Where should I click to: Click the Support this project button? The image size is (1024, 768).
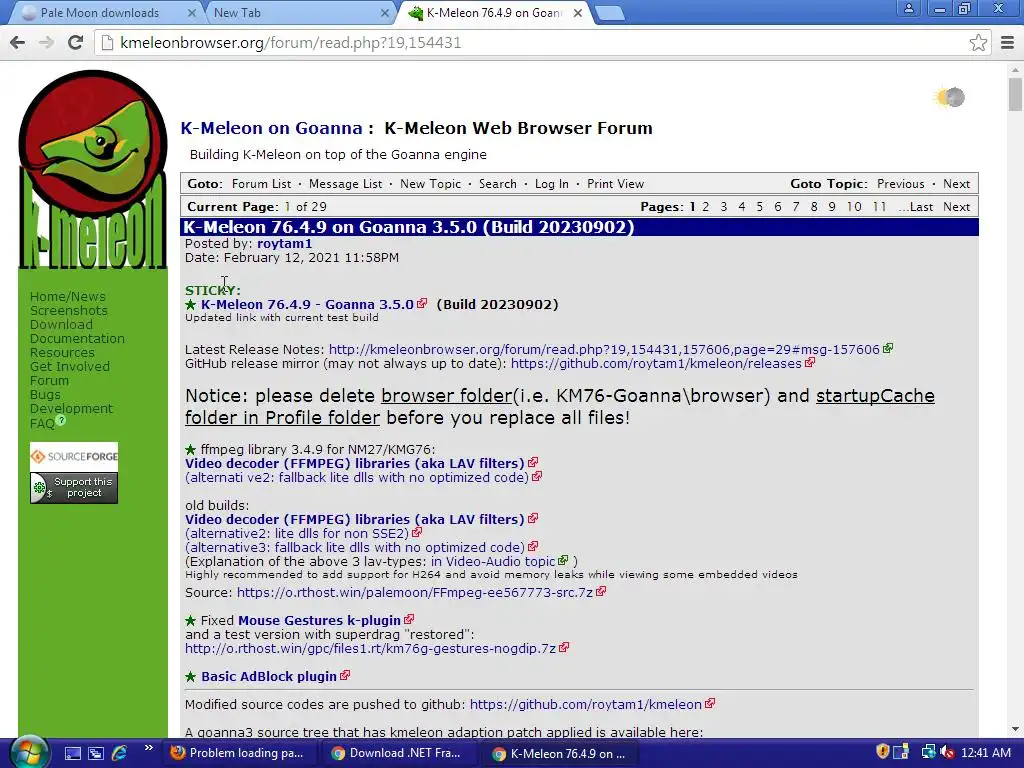point(74,487)
